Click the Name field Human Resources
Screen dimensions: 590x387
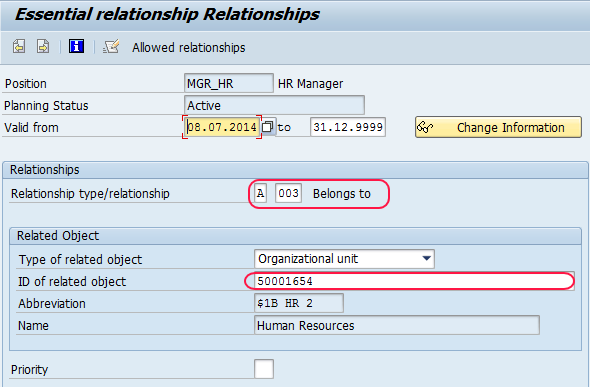tap(397, 325)
